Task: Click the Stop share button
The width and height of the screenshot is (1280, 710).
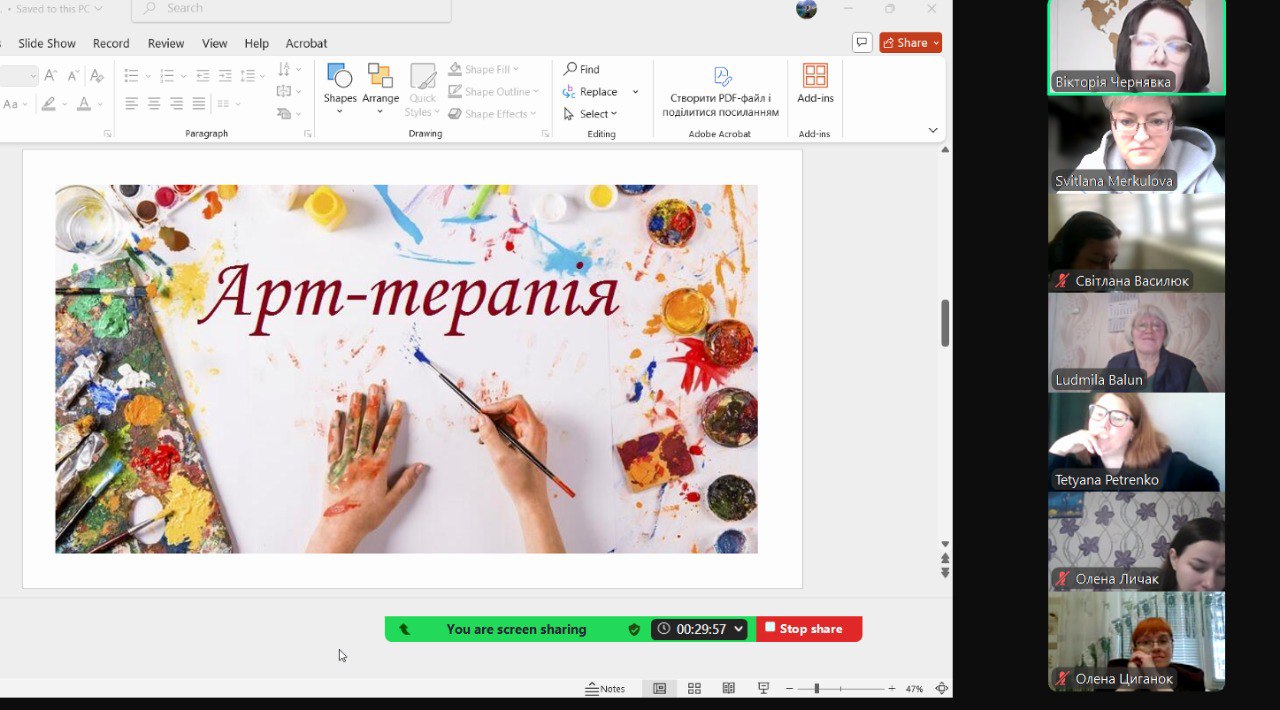Action: coord(809,629)
